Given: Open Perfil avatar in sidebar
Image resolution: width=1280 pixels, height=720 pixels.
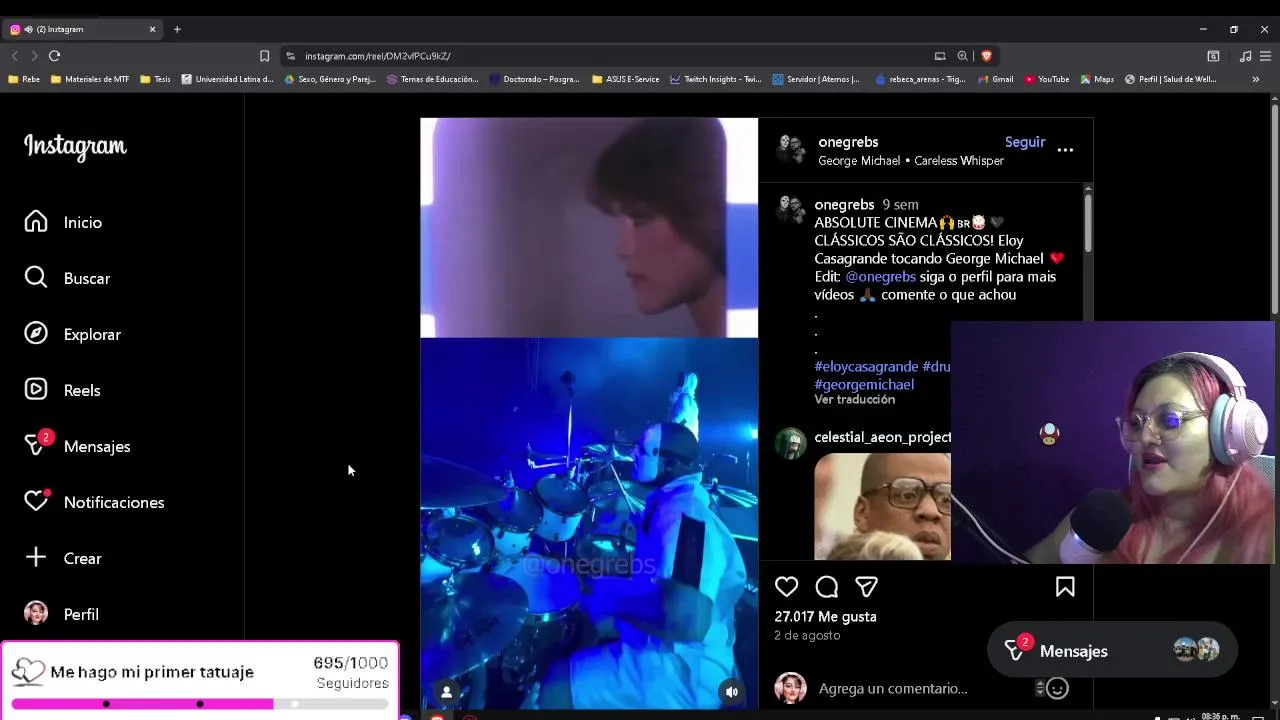Looking at the screenshot, I should coord(36,613).
